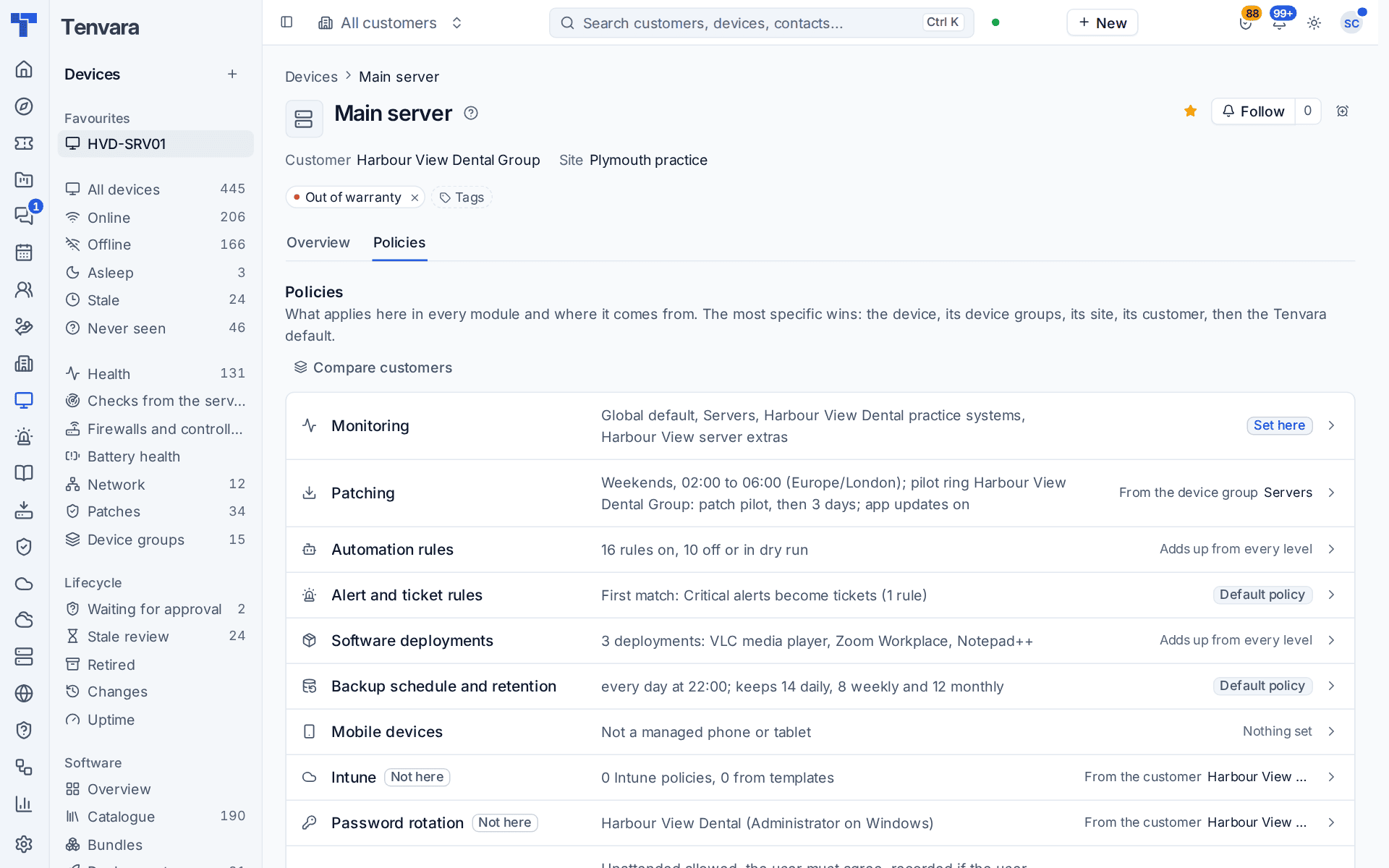Go to the Devices breadcrumb
Screen dimensions: 1389x868
[x=311, y=77]
